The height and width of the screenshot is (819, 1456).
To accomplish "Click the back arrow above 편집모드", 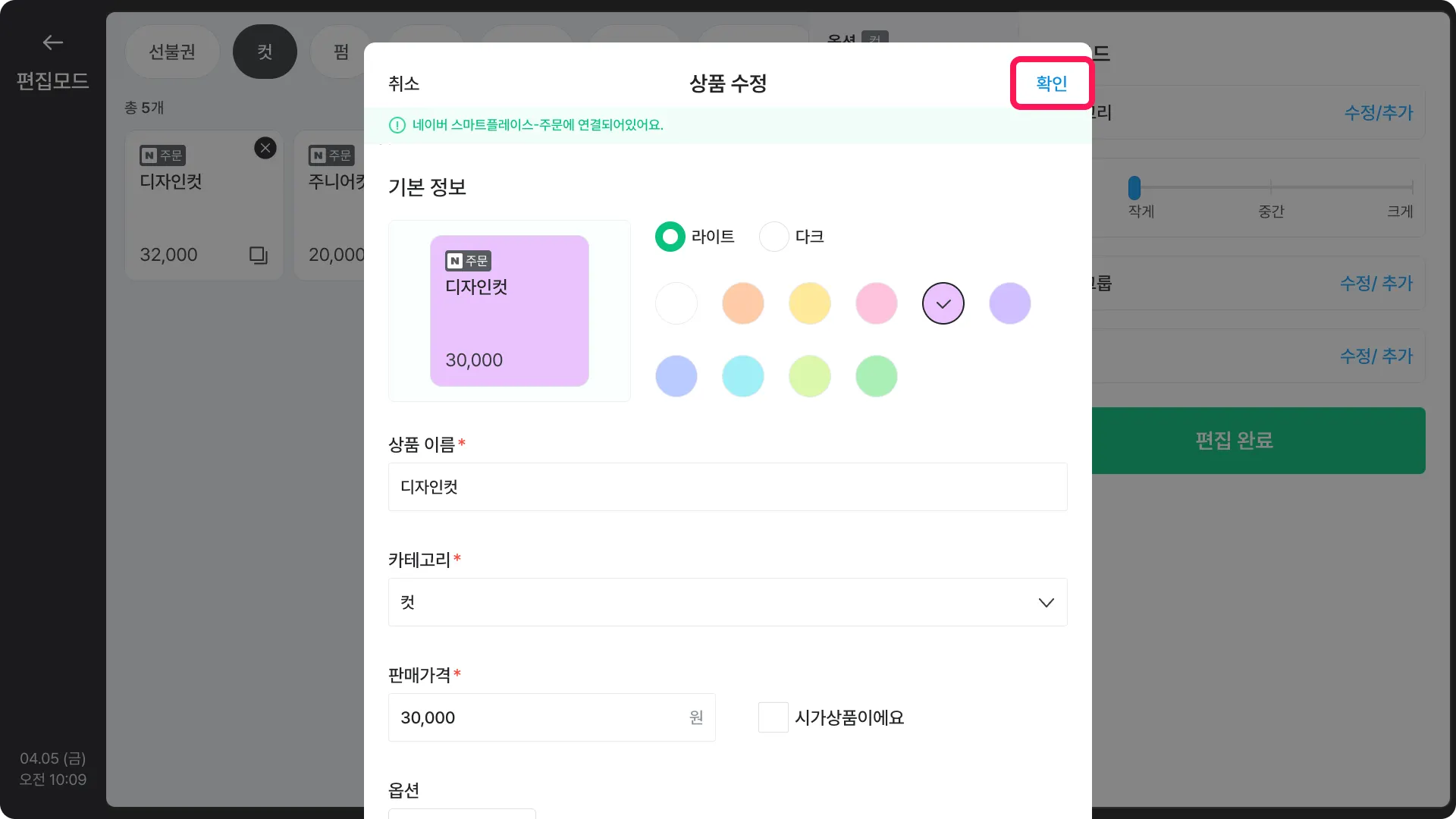I will [52, 43].
